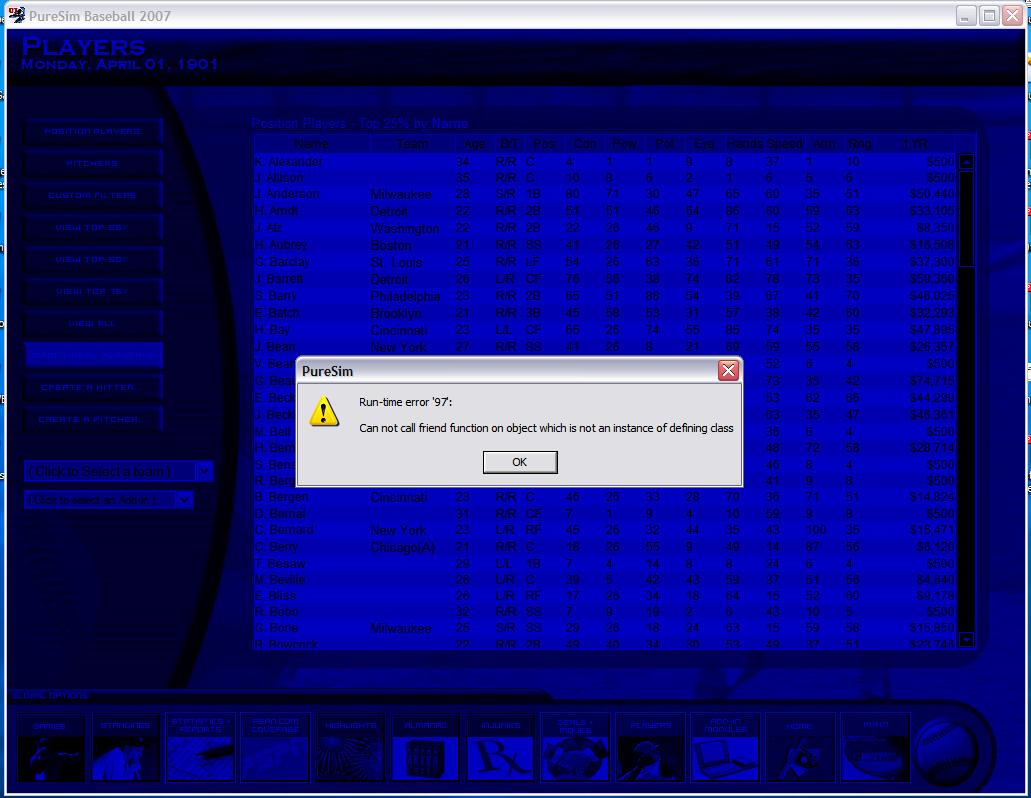The width and height of the screenshot is (1031, 798).
Task: Click the Create a Pitcher button
Action: click(93, 419)
